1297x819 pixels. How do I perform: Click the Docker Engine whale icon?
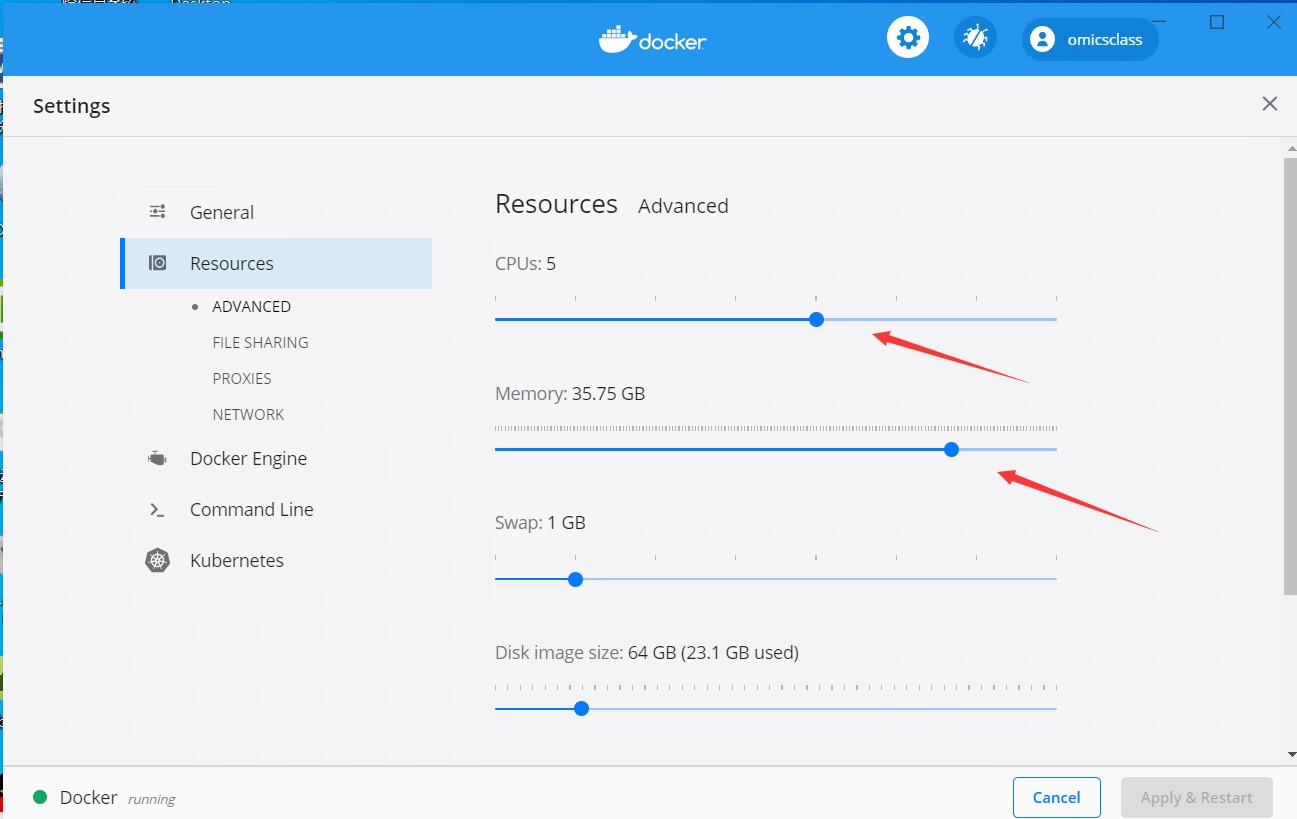pyautogui.click(x=157, y=458)
